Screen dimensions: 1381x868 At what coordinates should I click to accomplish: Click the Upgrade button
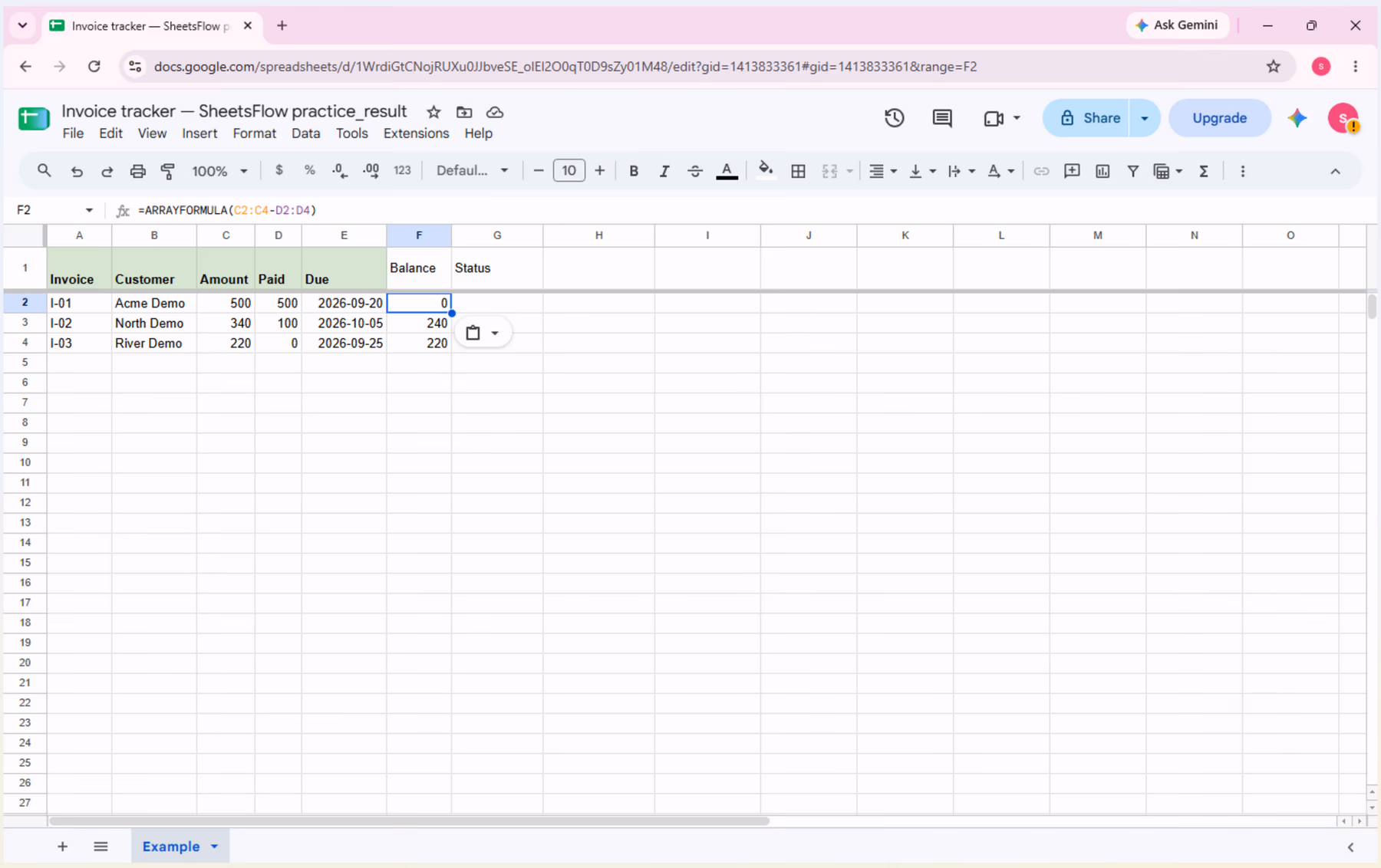click(1219, 118)
